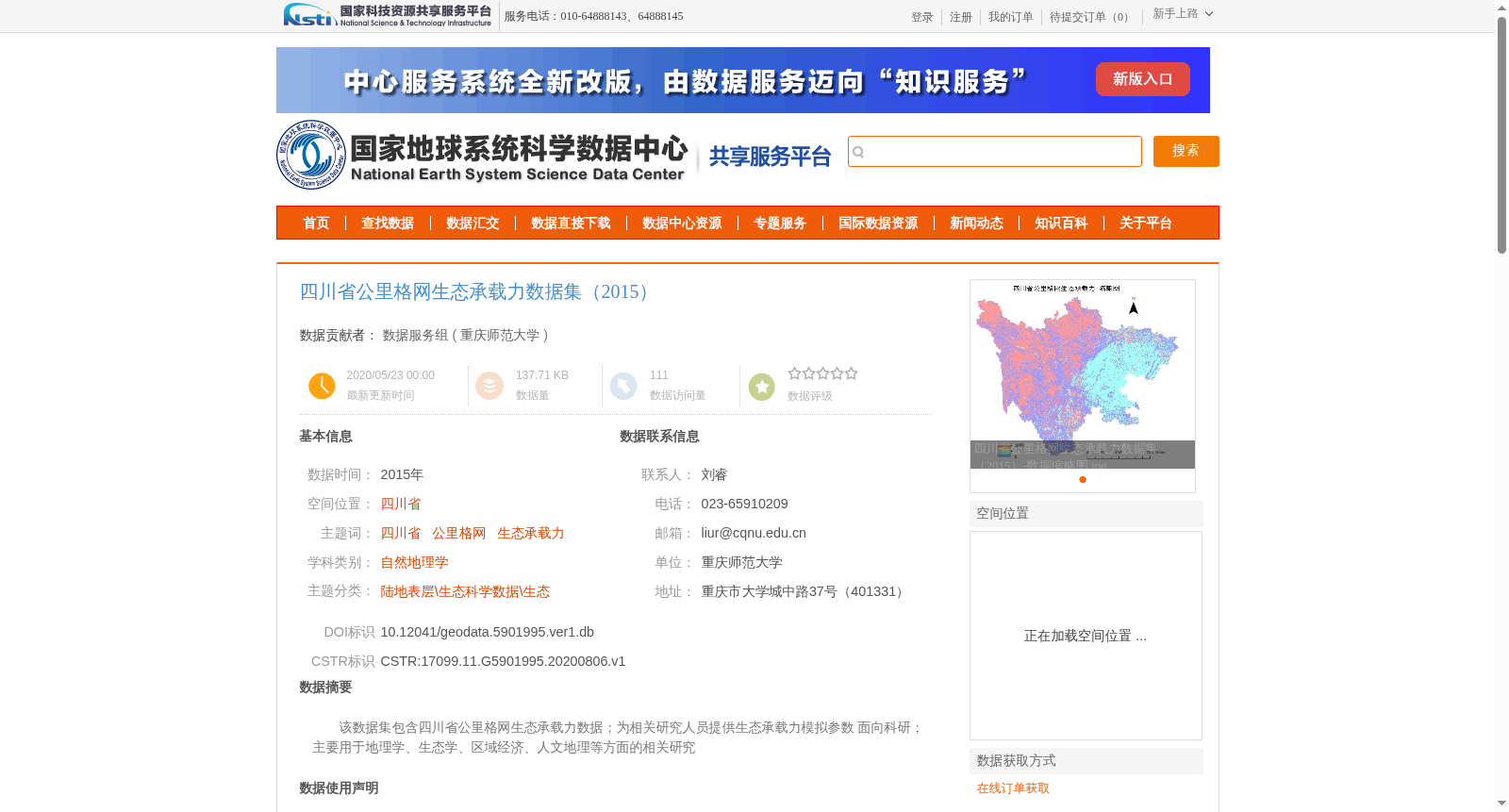Rate dataset with the fifth star

point(852,373)
